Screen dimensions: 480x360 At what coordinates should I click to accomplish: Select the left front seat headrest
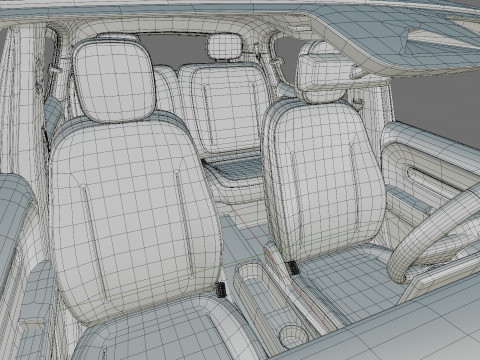click(114, 80)
